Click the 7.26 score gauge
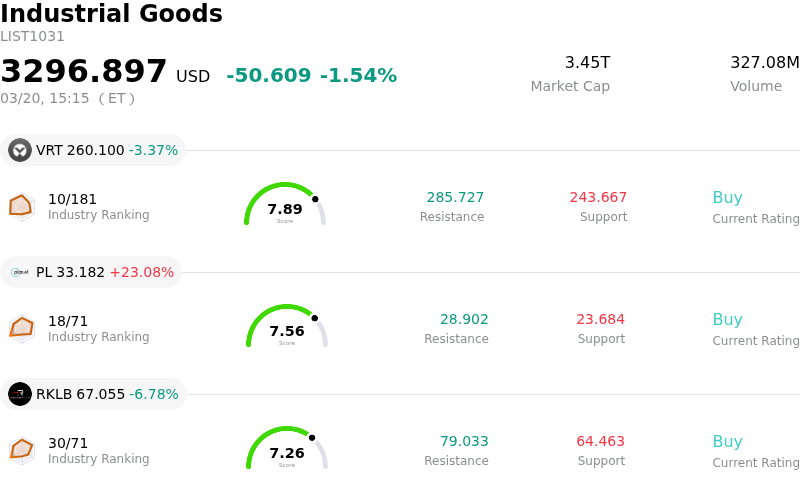This screenshot has width=800, height=488. point(287,450)
